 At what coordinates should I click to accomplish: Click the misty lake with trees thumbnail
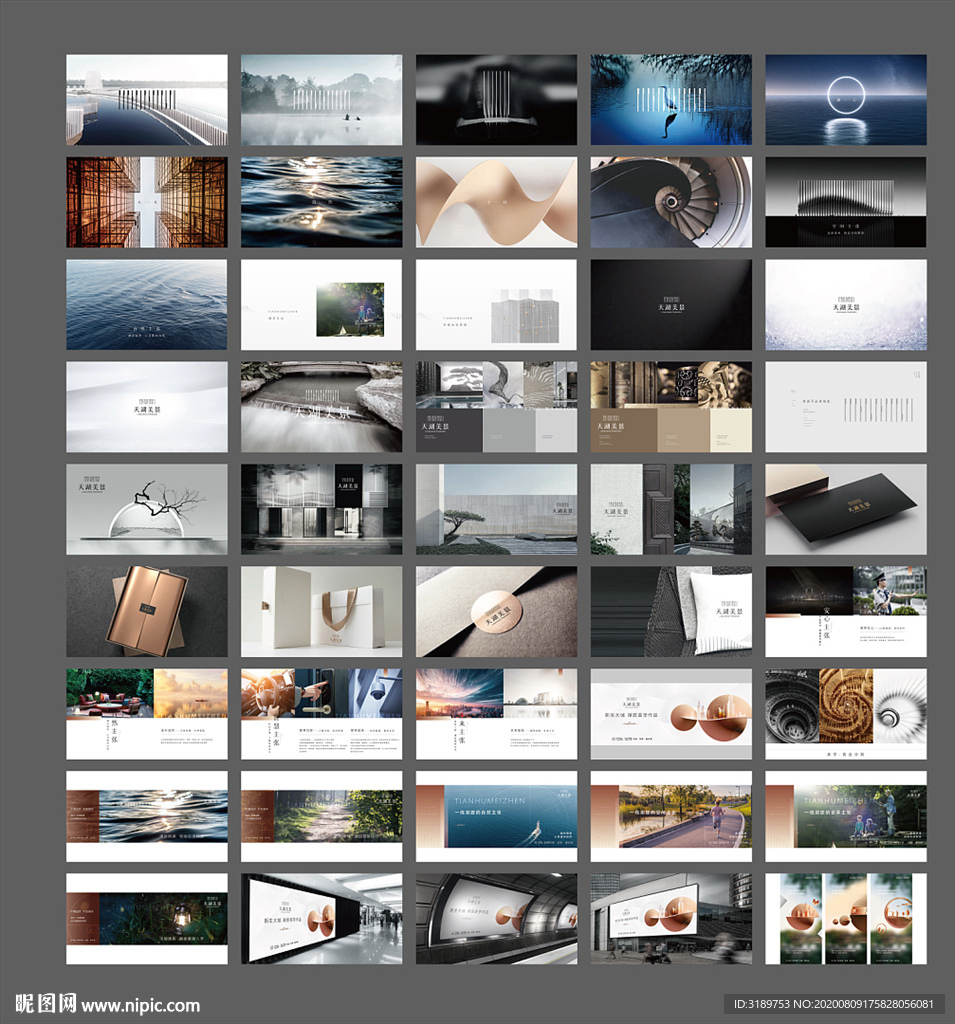(321, 99)
